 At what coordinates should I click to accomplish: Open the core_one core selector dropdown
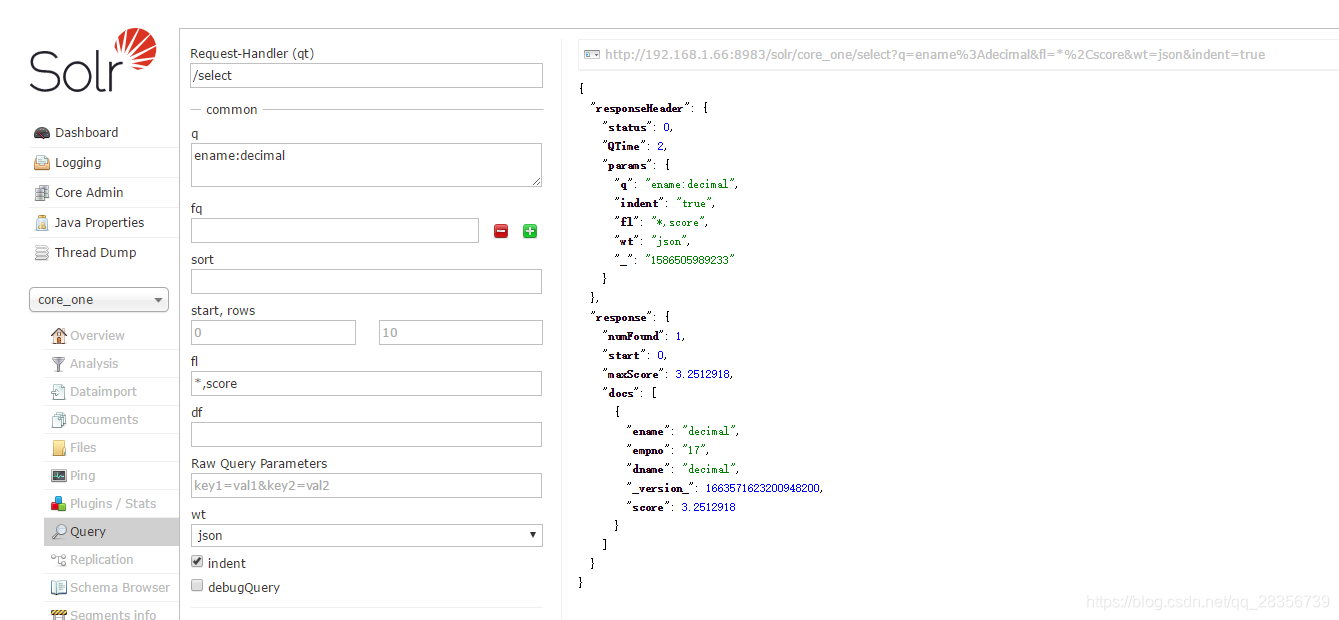99,300
